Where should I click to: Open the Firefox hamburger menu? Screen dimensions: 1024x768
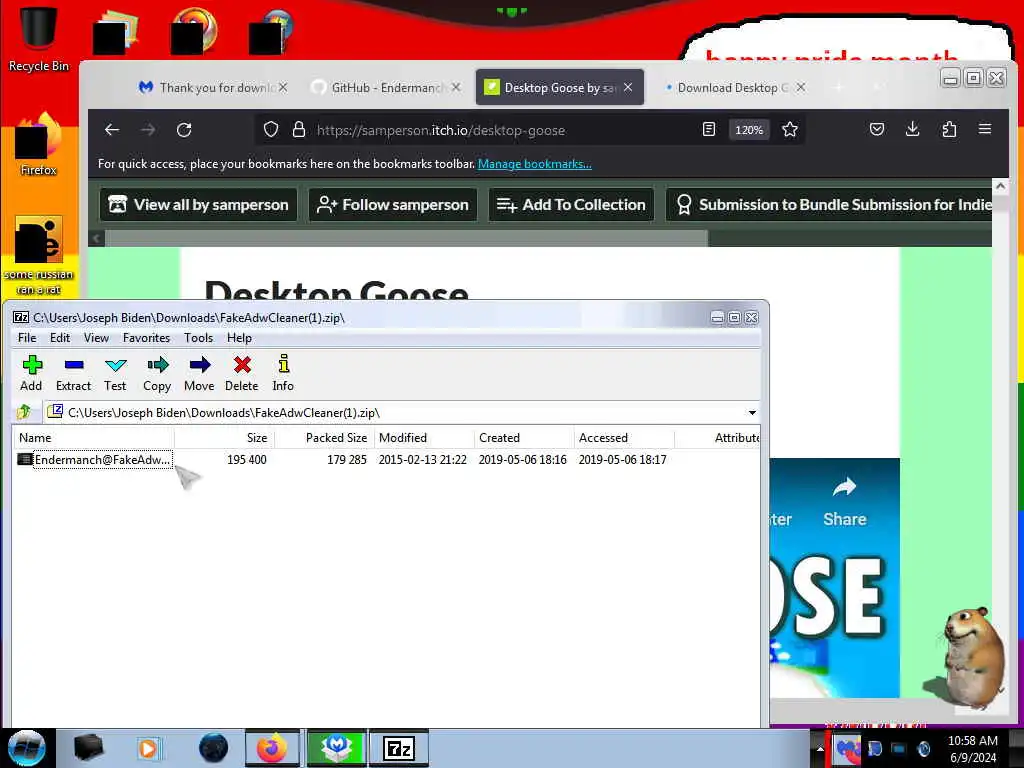[x=985, y=129]
